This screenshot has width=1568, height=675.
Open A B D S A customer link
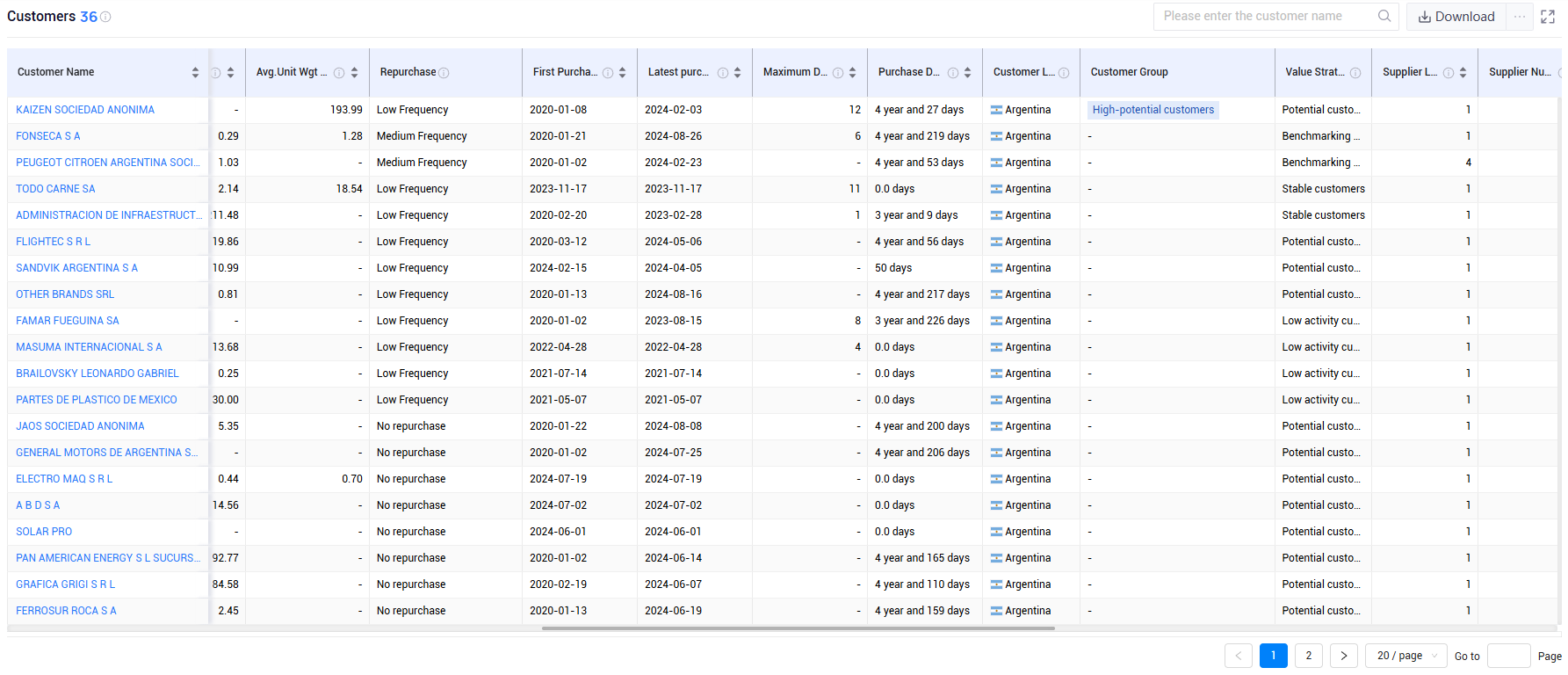(x=38, y=505)
